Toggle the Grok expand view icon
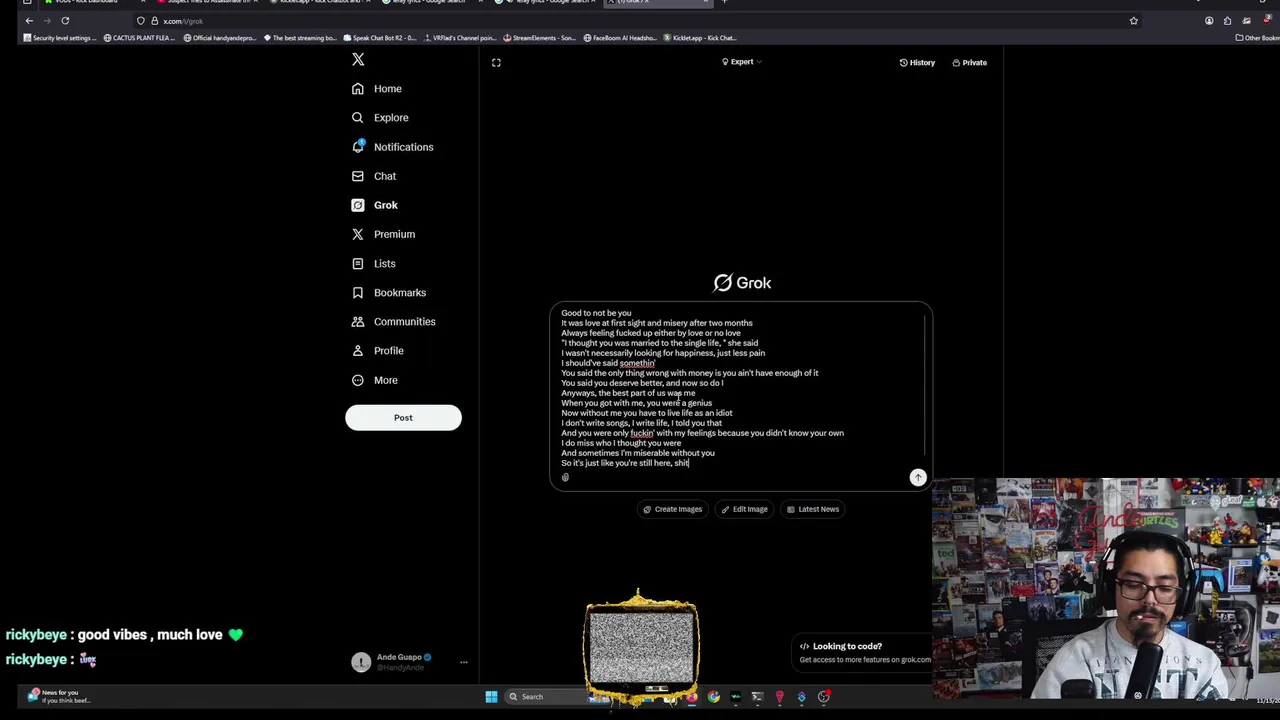Image resolution: width=1280 pixels, height=720 pixels. (x=496, y=62)
